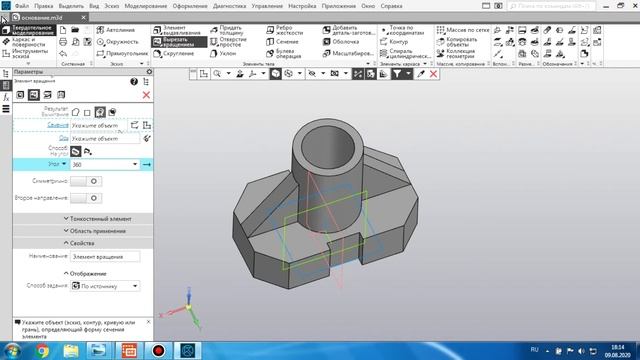Select Спираль цилиндрическая tool

[x=405, y=53]
